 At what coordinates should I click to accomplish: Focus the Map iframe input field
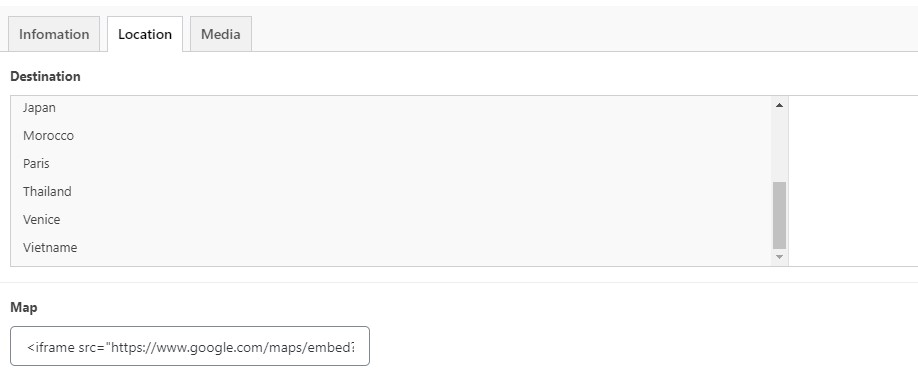pos(190,346)
